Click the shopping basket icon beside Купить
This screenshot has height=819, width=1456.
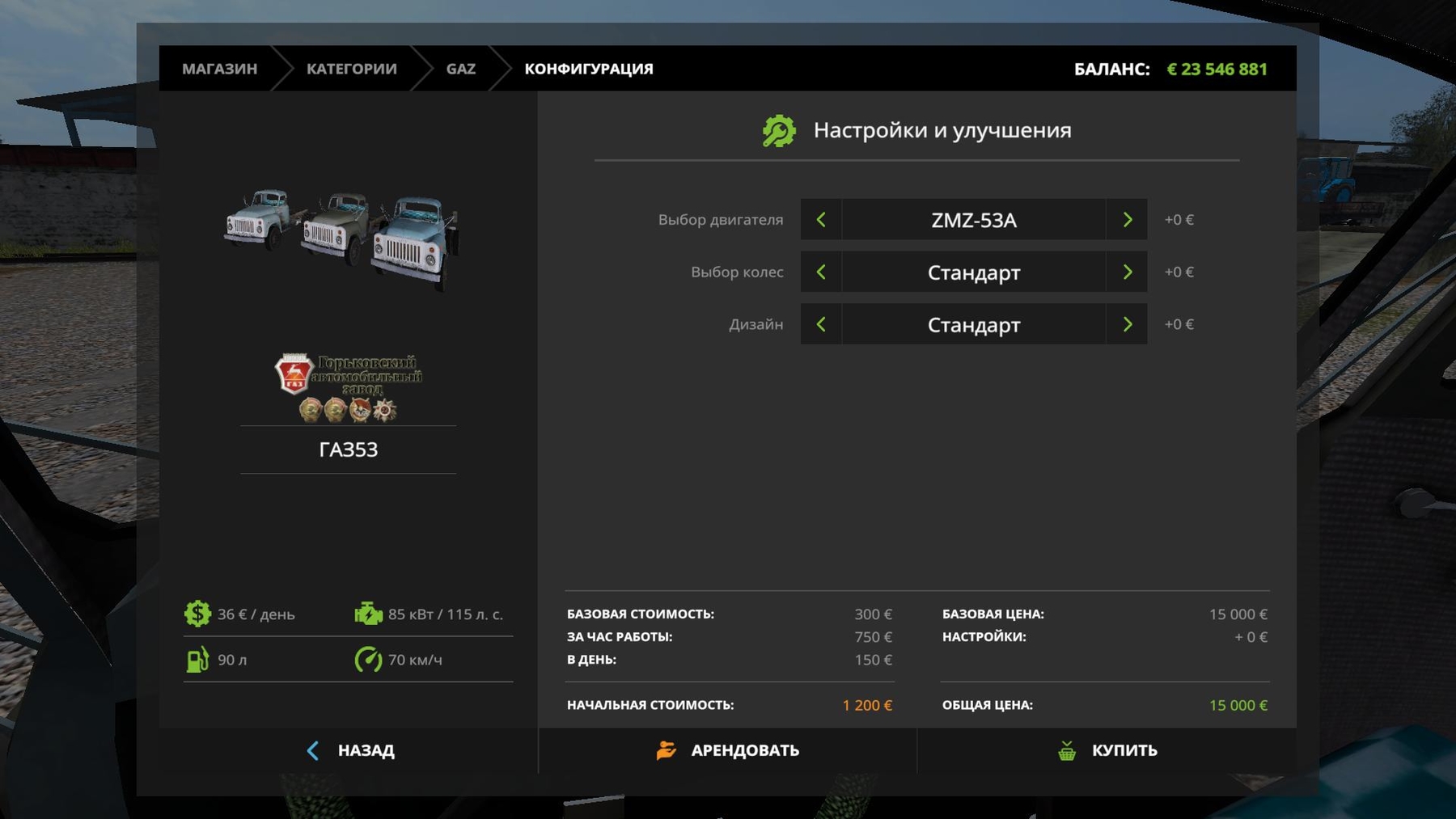click(x=1067, y=750)
